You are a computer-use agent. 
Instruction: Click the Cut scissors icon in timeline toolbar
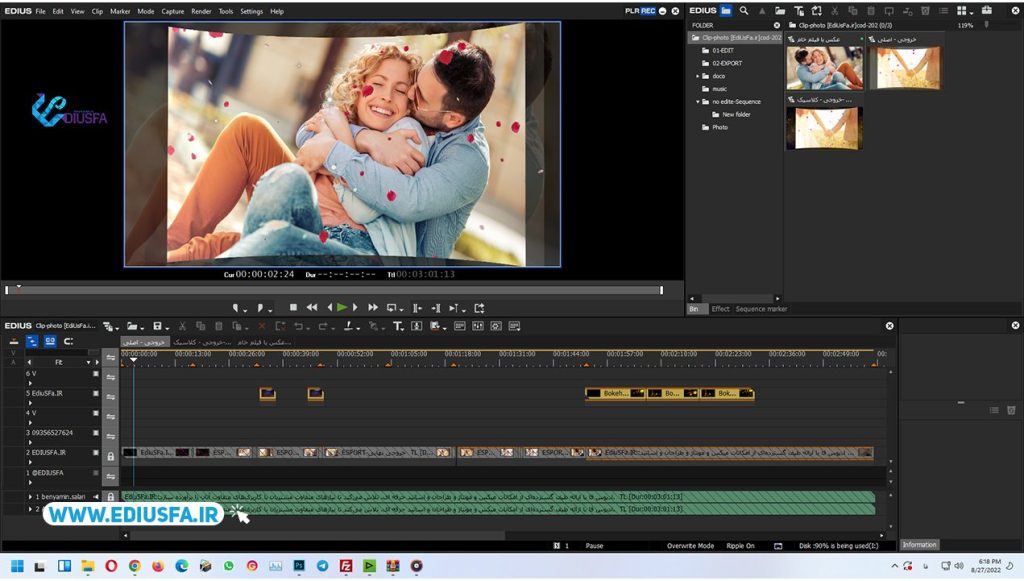pos(182,326)
